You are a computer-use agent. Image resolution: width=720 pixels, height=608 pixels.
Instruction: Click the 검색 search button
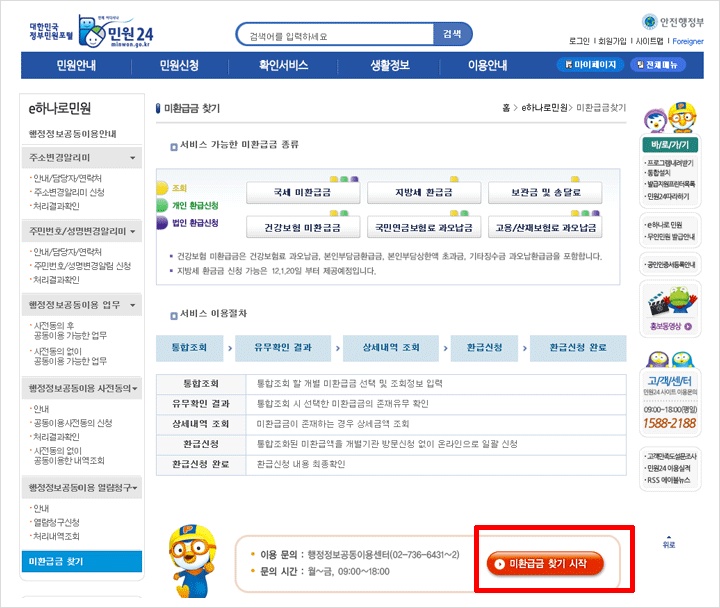[x=452, y=34]
